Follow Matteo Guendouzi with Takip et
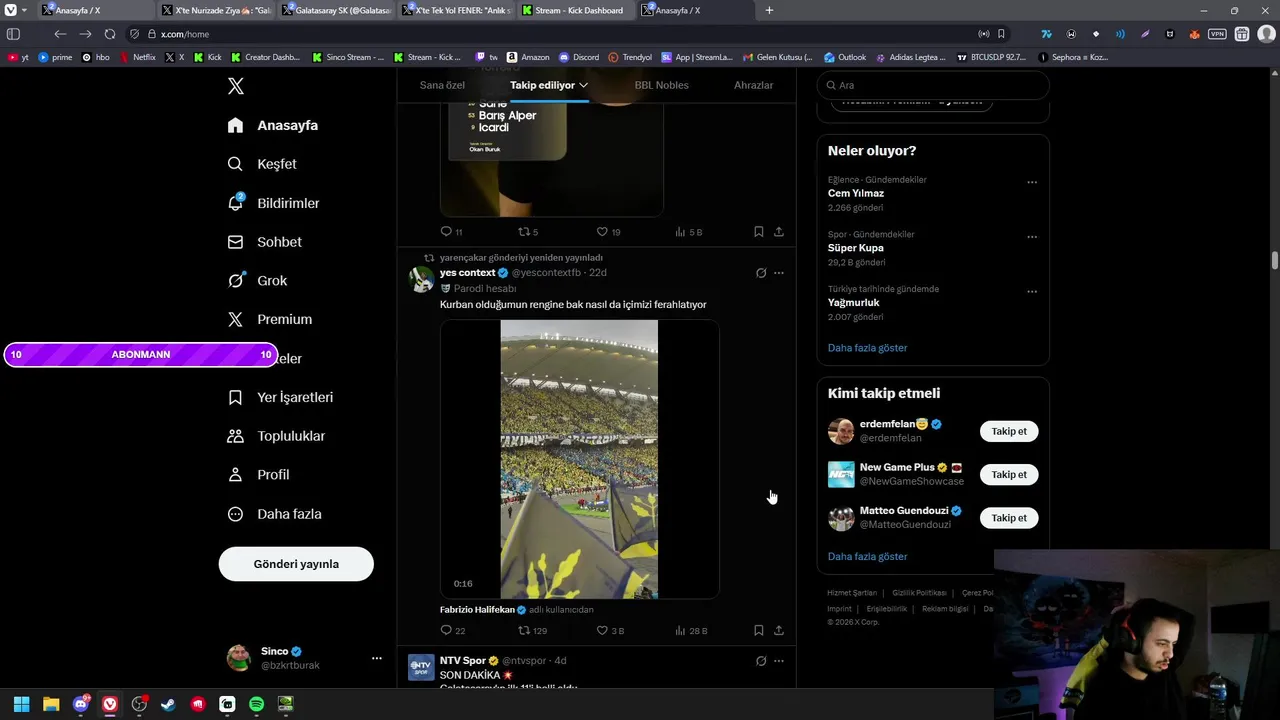The image size is (1280, 720). tap(1009, 518)
